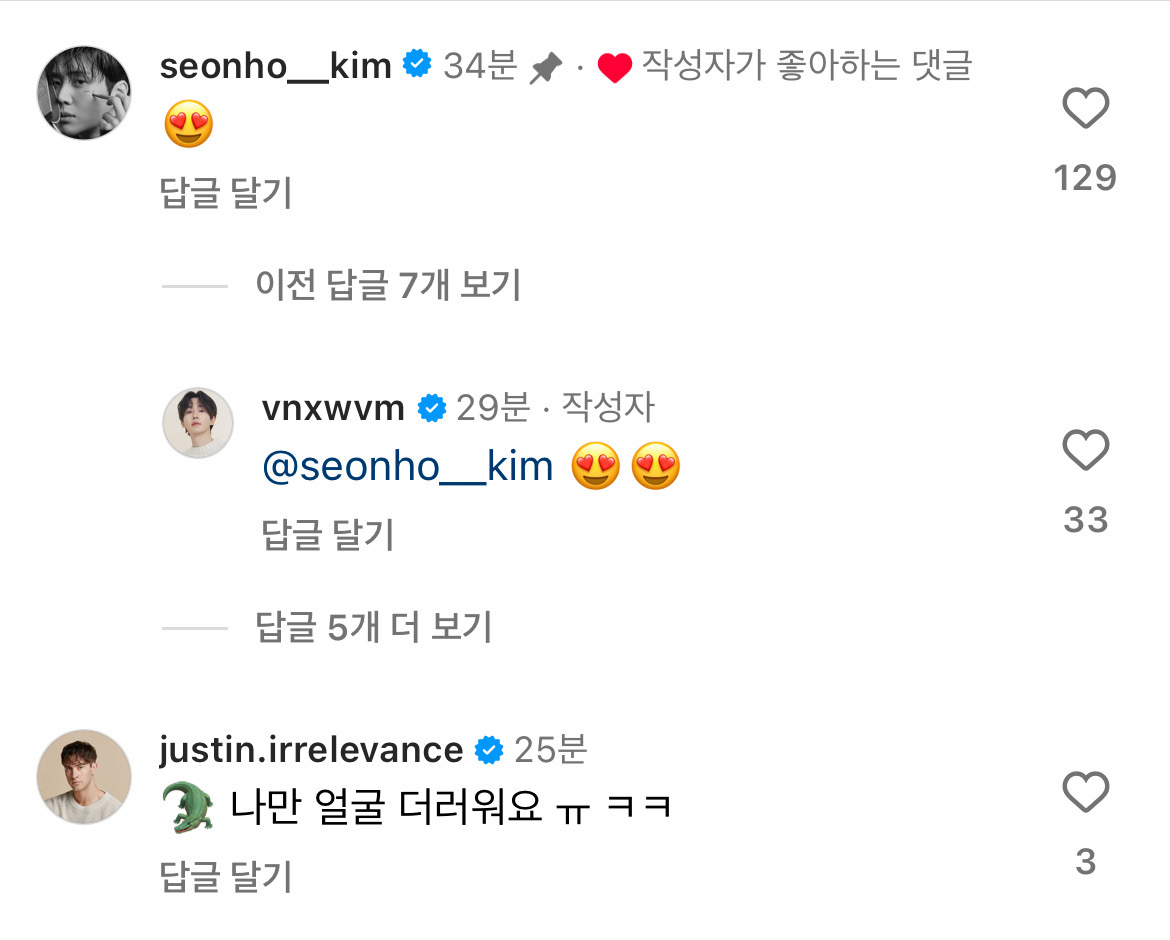Click seonho__kim's verified badge
The width and height of the screenshot is (1170, 940).
(416, 67)
